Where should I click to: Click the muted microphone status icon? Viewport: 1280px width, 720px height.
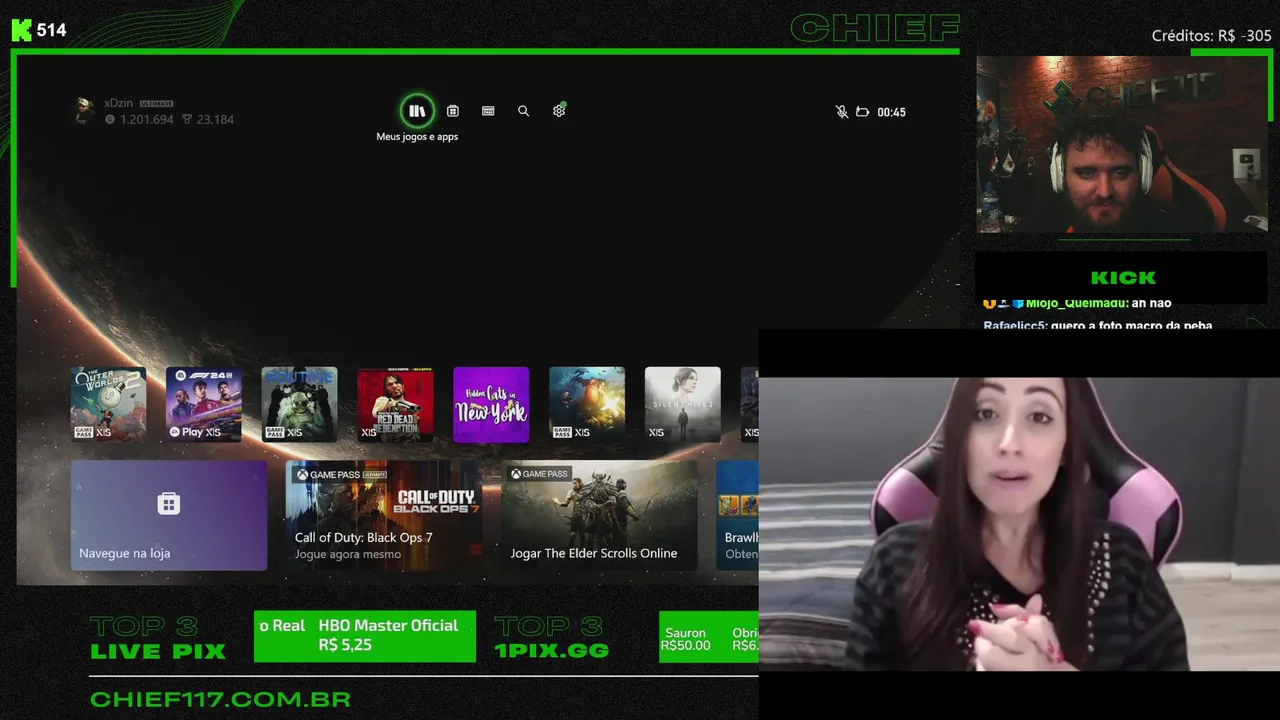click(x=842, y=112)
